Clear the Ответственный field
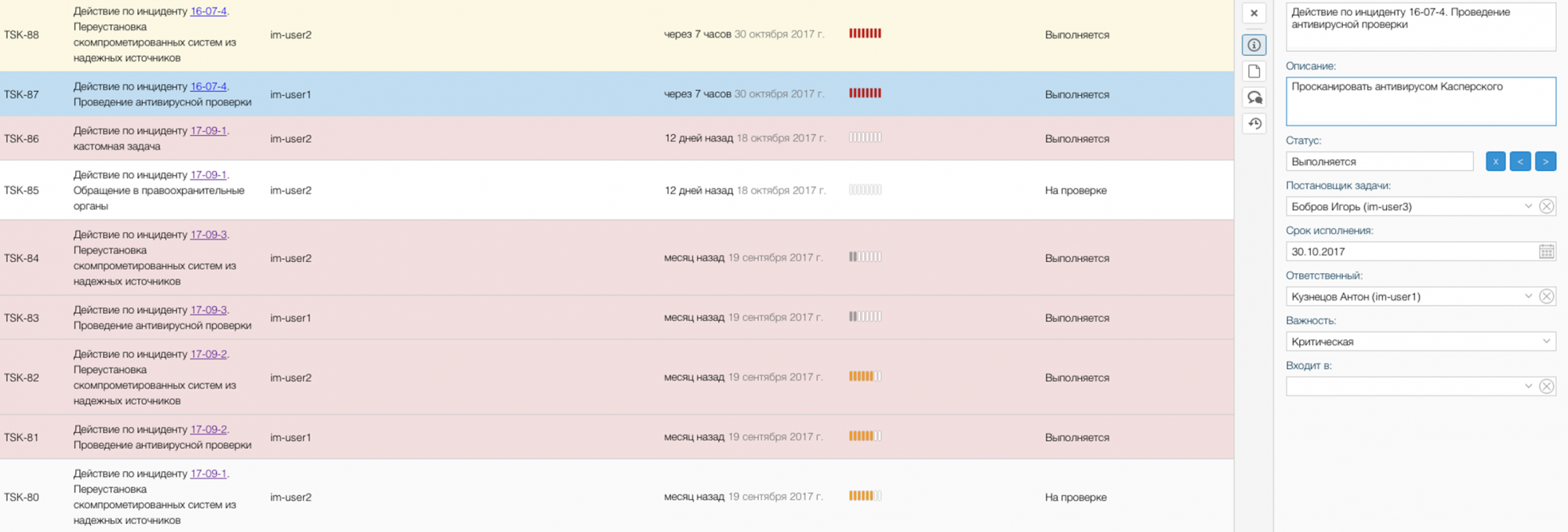1568x532 pixels. (1546, 297)
